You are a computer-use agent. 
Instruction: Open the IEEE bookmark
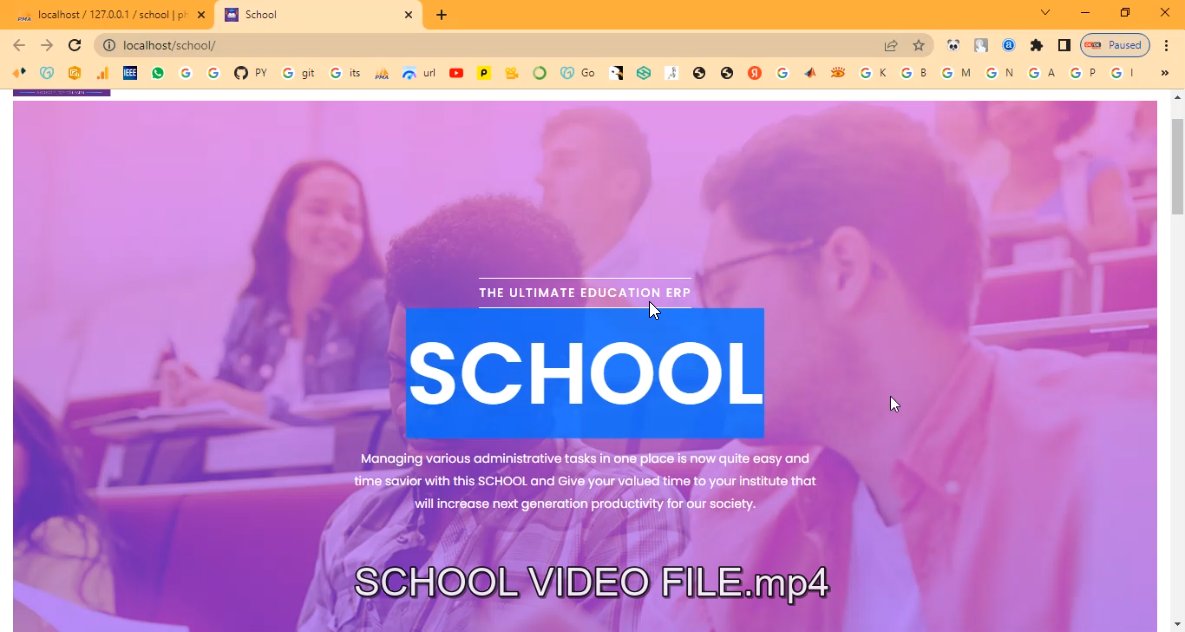point(130,72)
